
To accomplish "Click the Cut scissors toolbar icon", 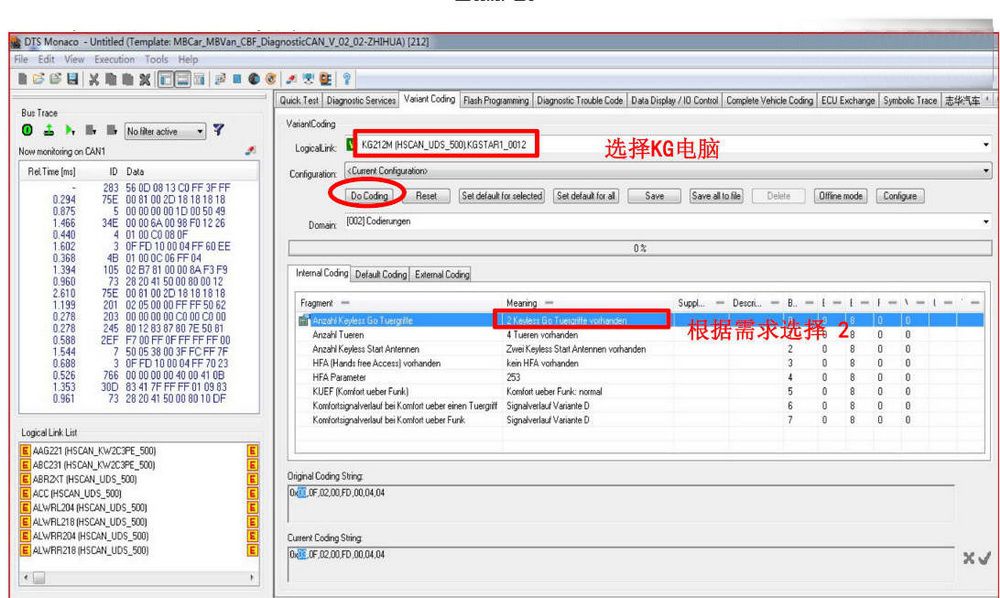I will (x=94, y=79).
